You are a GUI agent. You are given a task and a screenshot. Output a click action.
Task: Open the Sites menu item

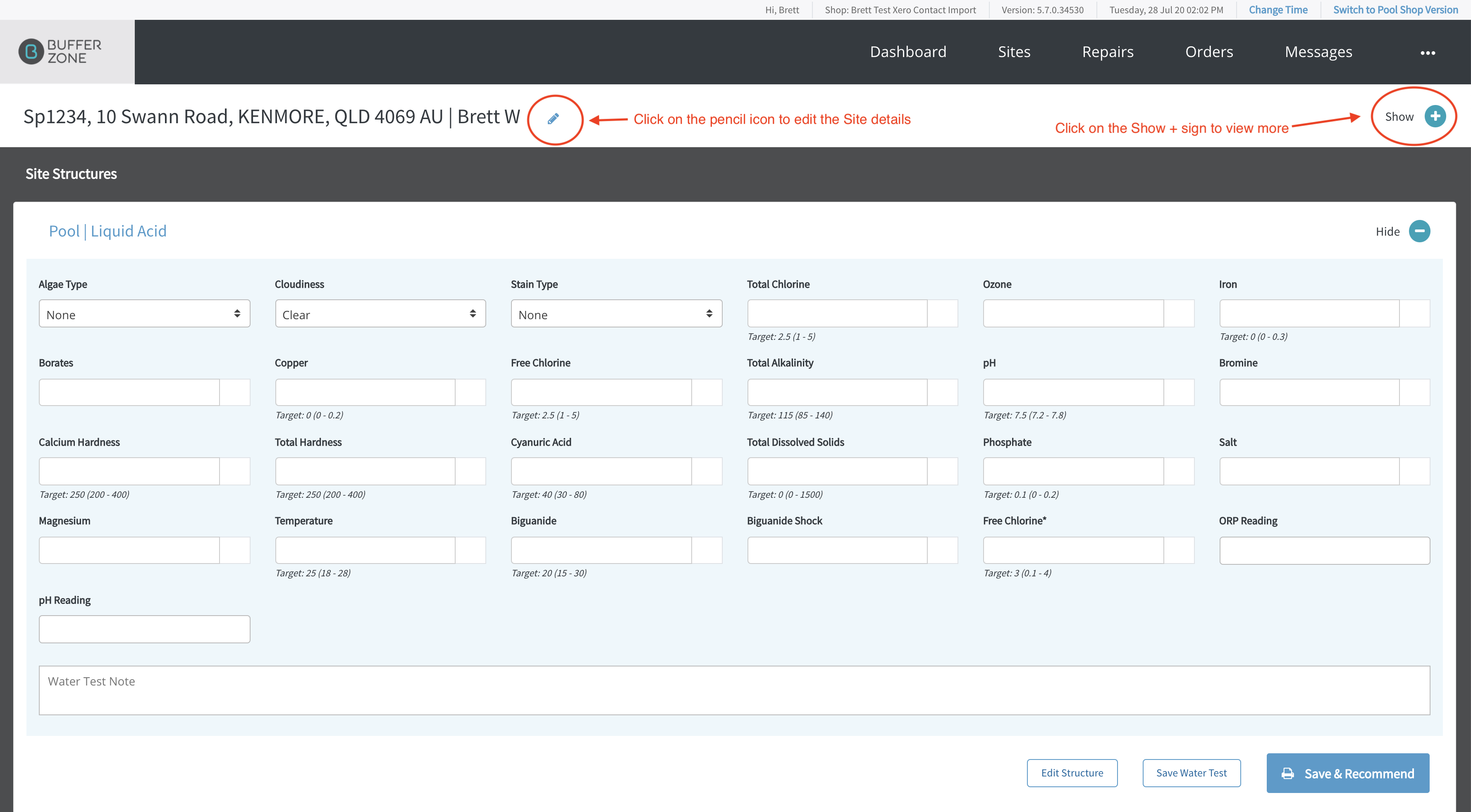1014,52
